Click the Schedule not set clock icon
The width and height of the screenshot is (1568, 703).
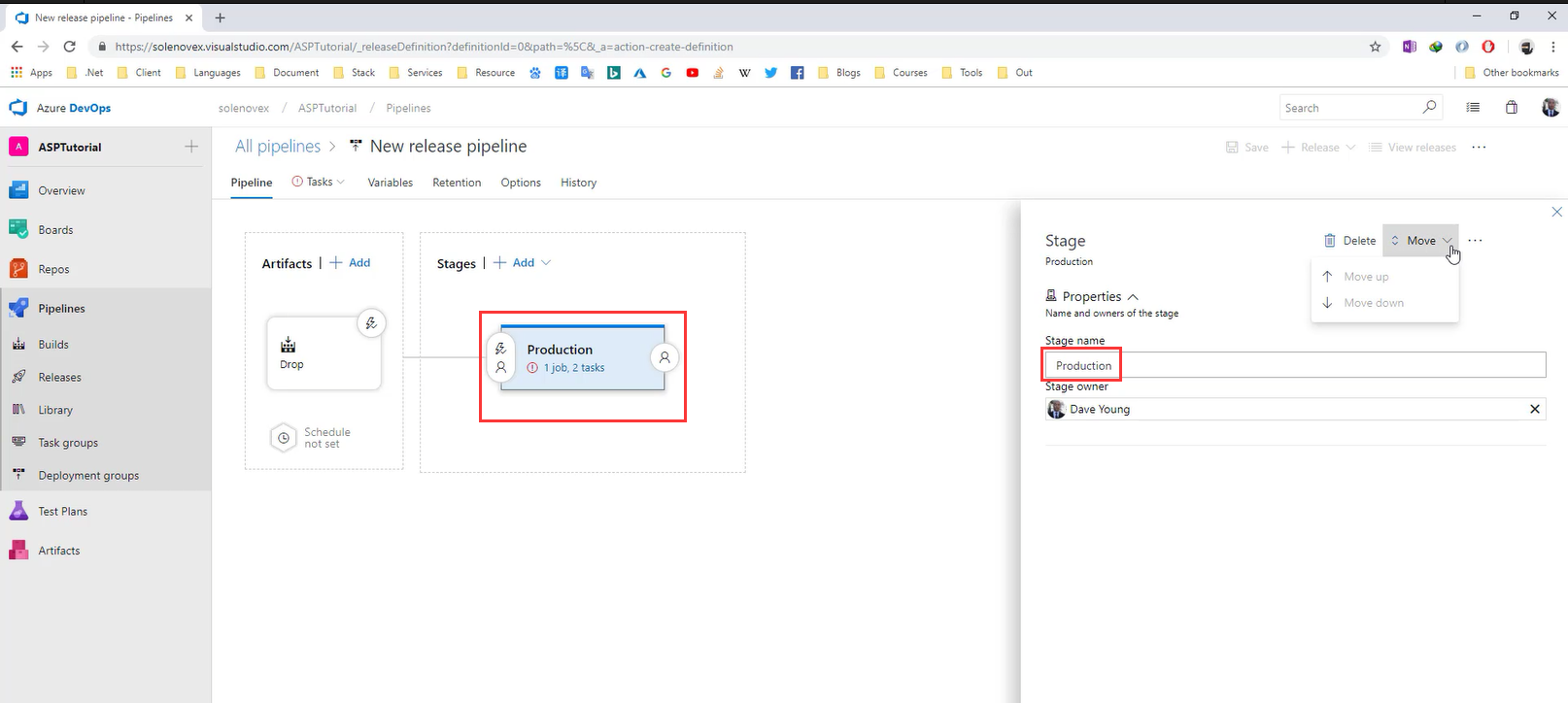pos(283,438)
